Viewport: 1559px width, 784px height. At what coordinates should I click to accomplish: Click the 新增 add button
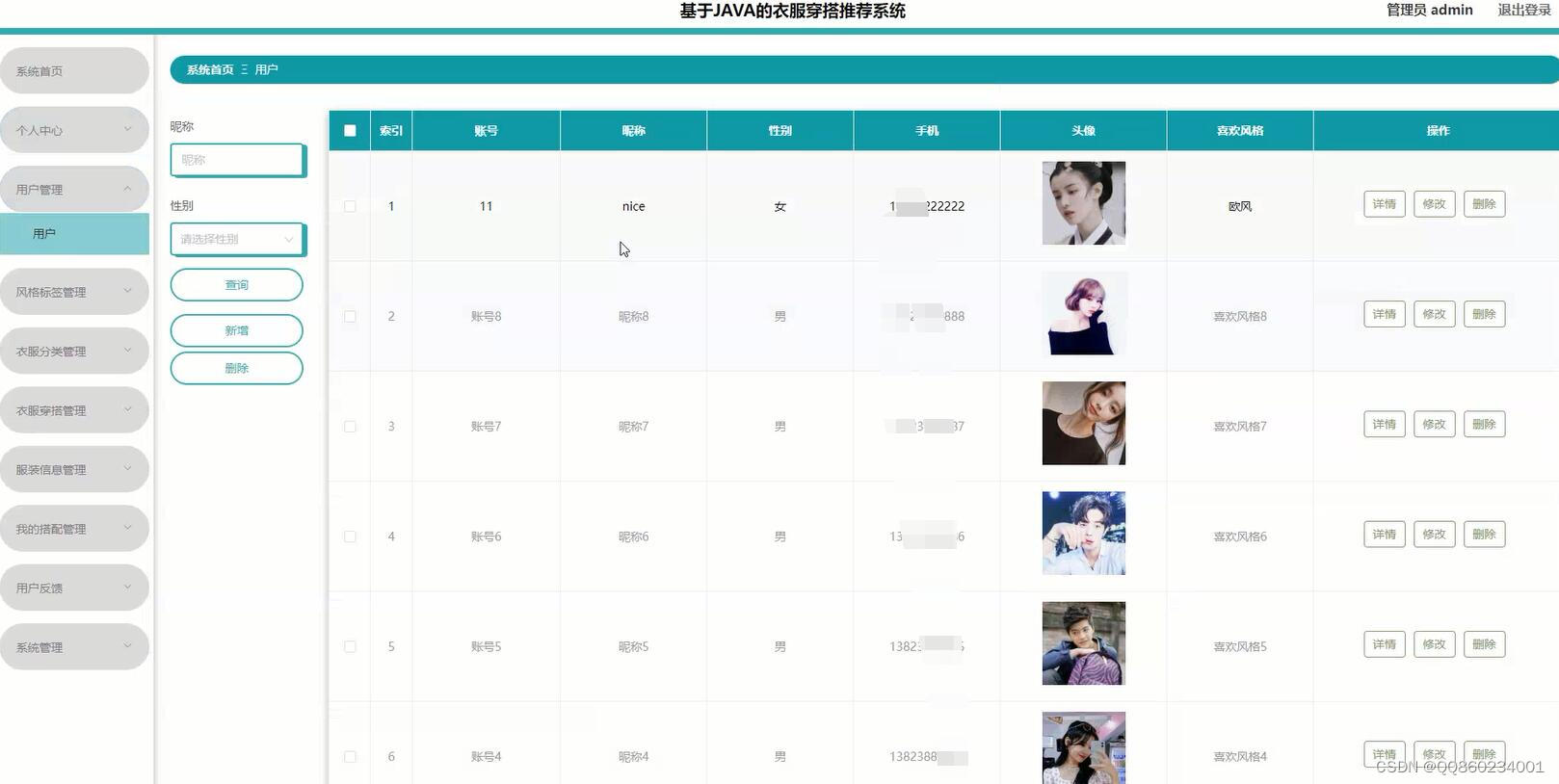pyautogui.click(x=237, y=330)
